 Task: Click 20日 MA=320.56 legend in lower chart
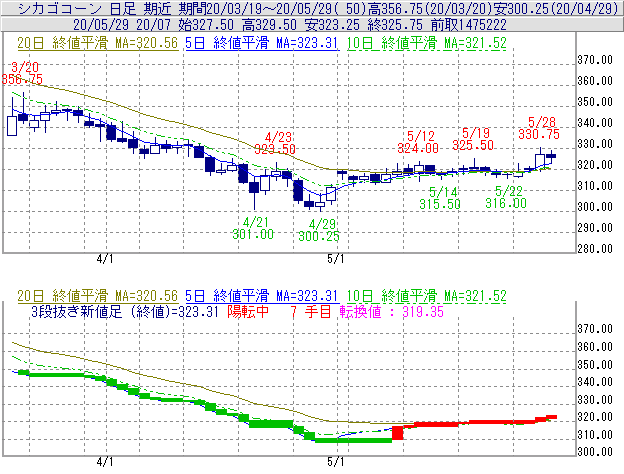pyautogui.click(x=97, y=296)
